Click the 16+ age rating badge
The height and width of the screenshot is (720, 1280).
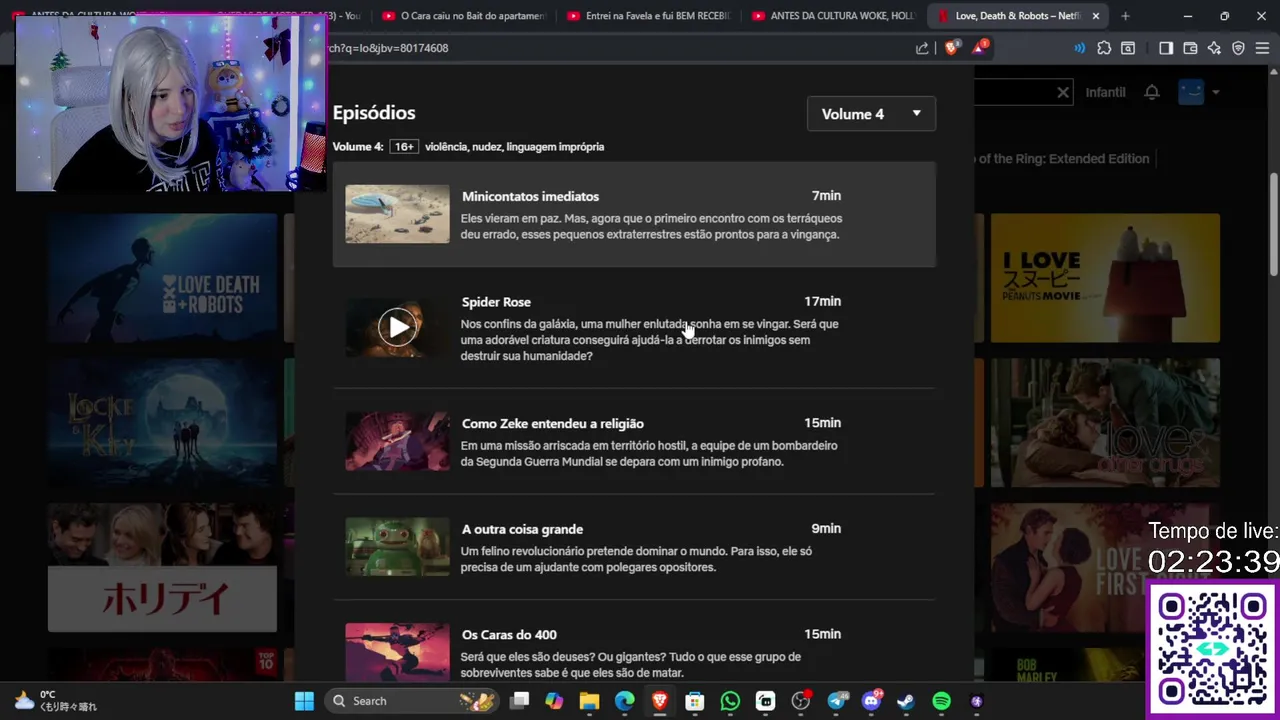pyautogui.click(x=404, y=147)
